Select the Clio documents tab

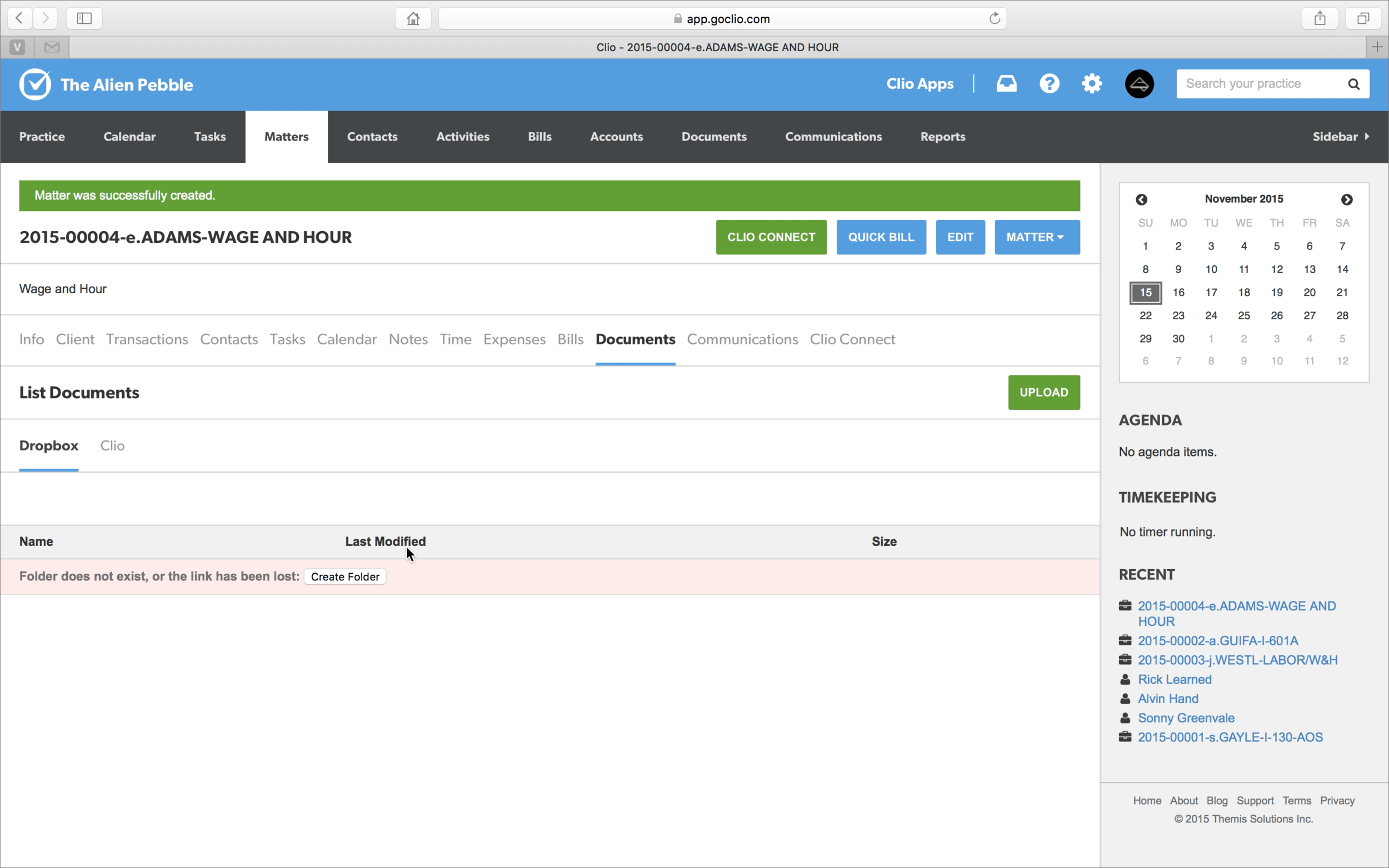112,445
